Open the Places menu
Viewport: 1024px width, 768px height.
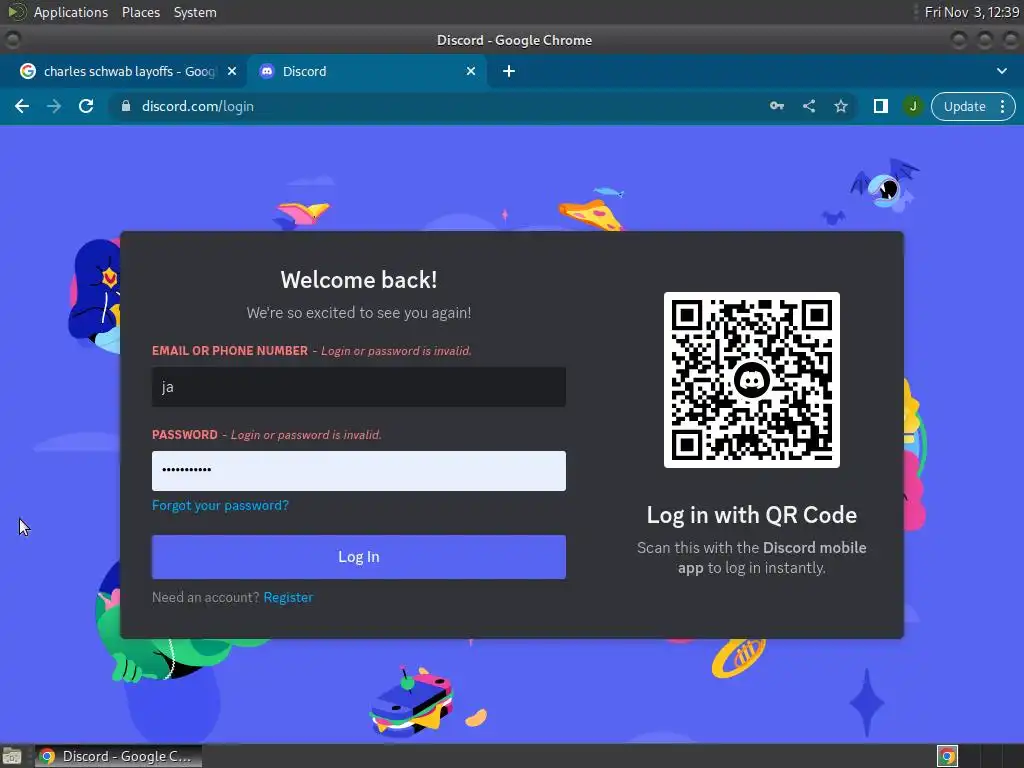coord(140,12)
